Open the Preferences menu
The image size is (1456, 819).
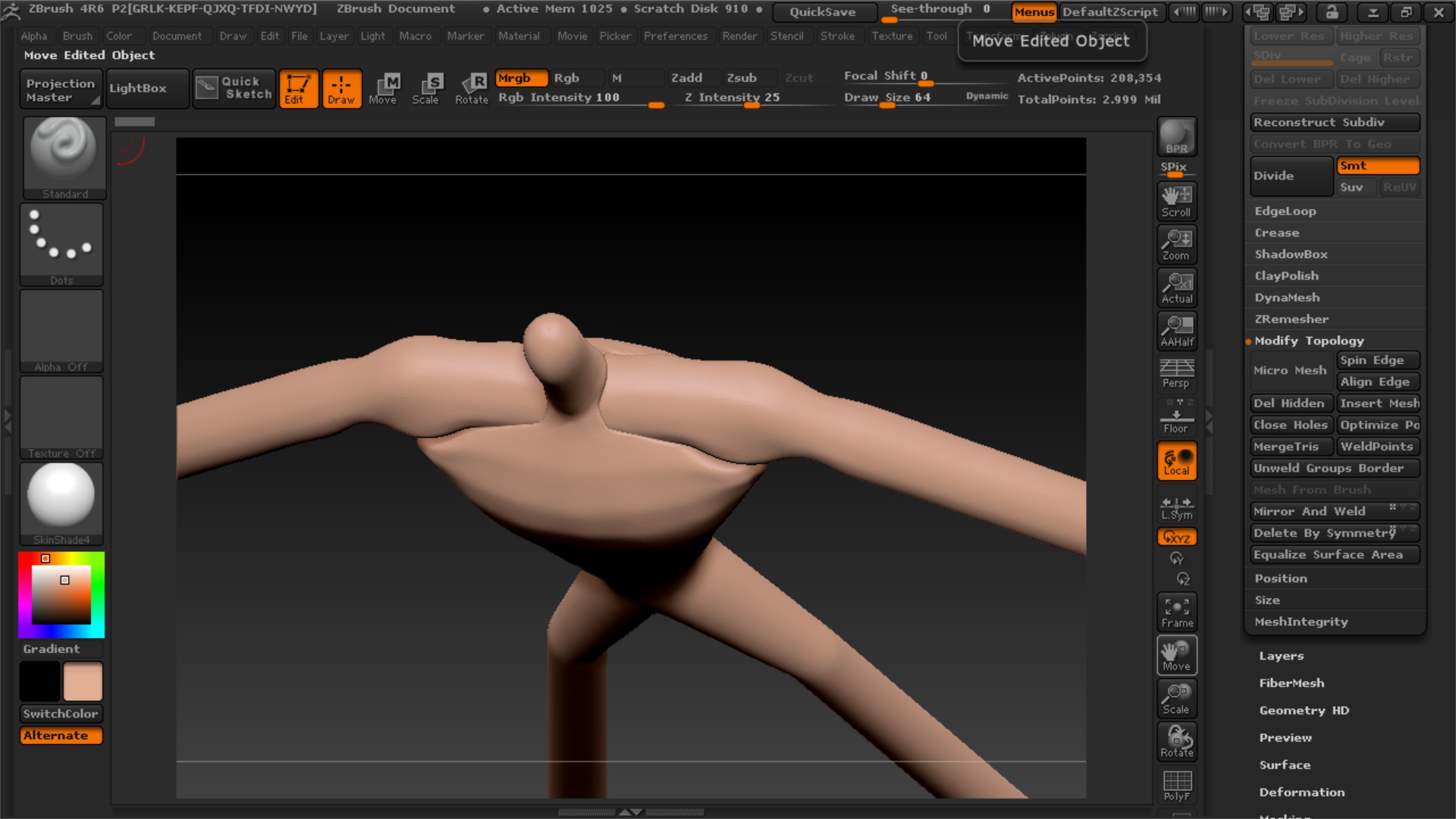[676, 36]
